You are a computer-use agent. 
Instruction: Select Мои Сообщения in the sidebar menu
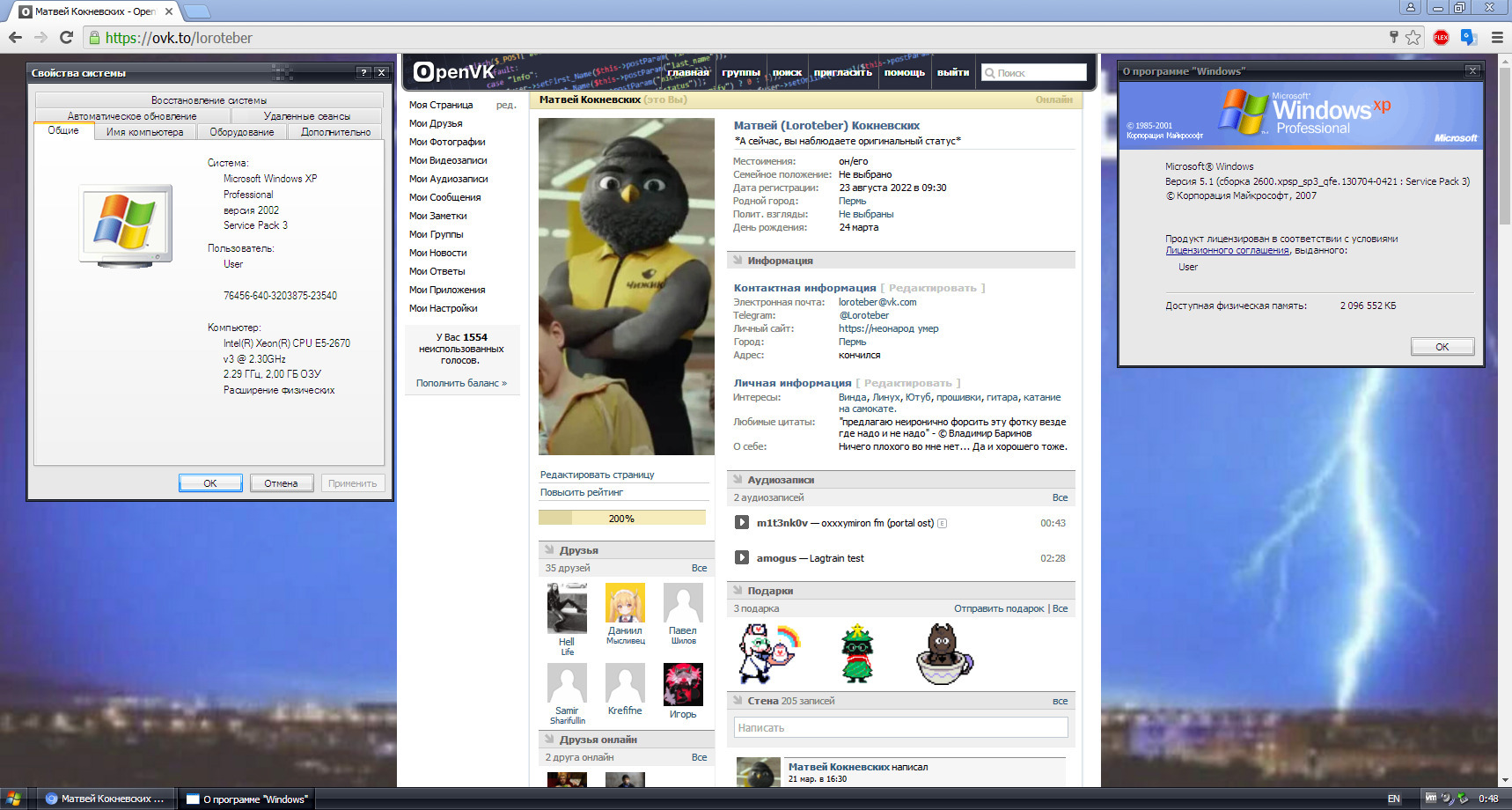pos(444,197)
